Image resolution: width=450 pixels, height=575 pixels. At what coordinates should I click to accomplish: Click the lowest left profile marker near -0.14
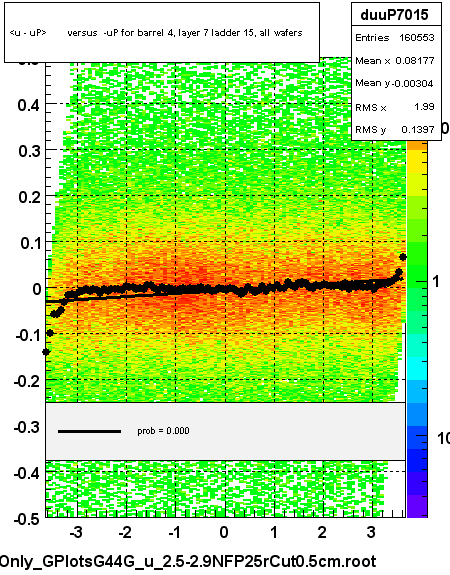click(x=46, y=352)
